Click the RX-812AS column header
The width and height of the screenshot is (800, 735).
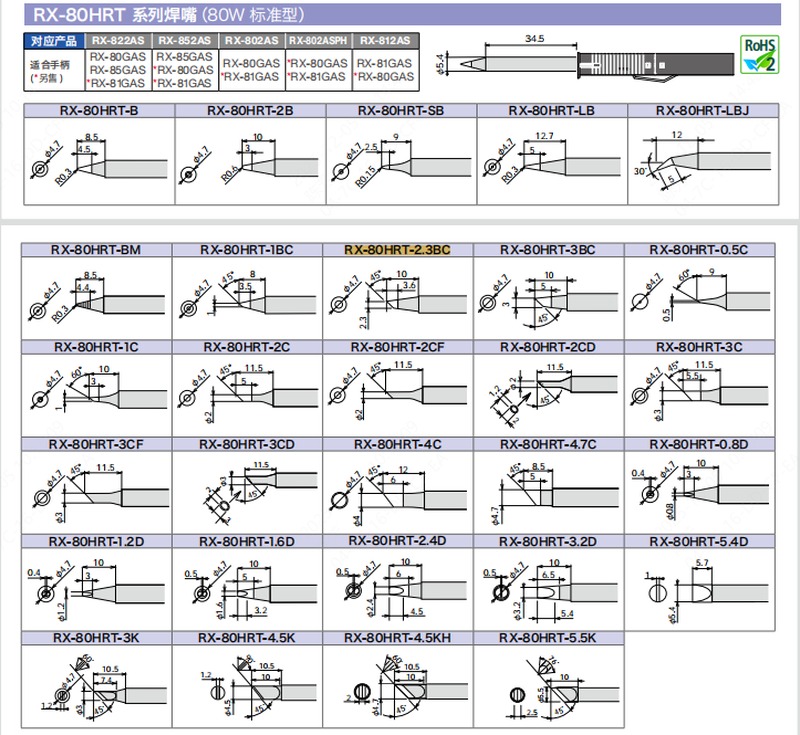[385, 41]
